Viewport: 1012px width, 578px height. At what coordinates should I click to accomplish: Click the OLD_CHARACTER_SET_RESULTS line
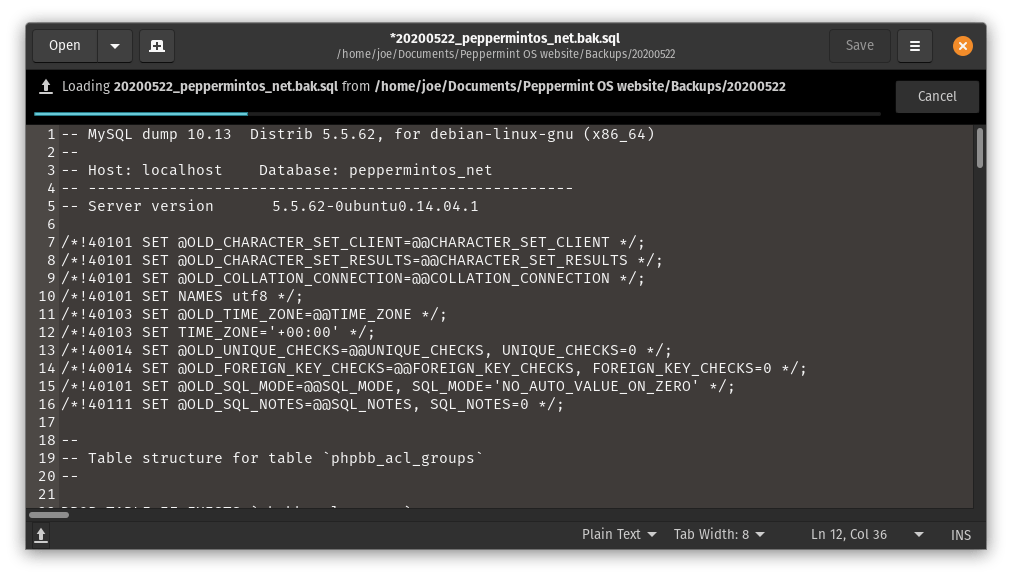pyautogui.click(x=362, y=261)
